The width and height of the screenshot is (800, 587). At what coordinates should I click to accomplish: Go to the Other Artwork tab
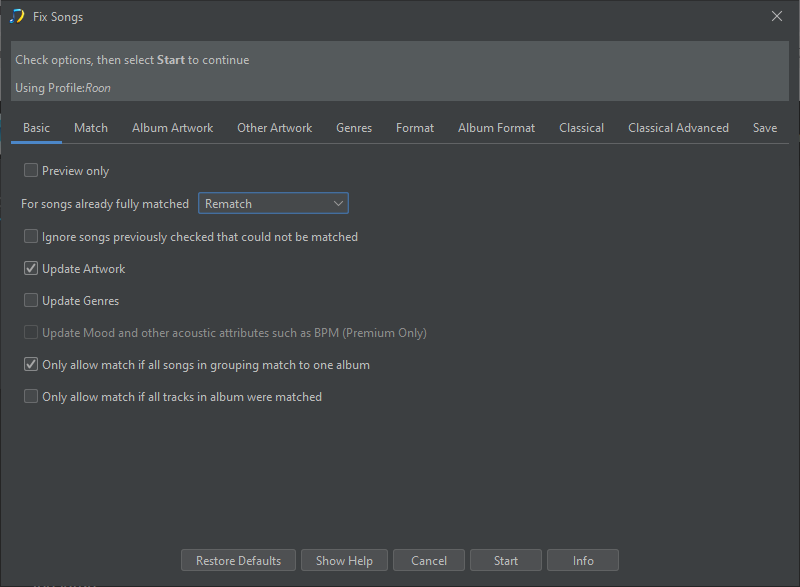(274, 128)
